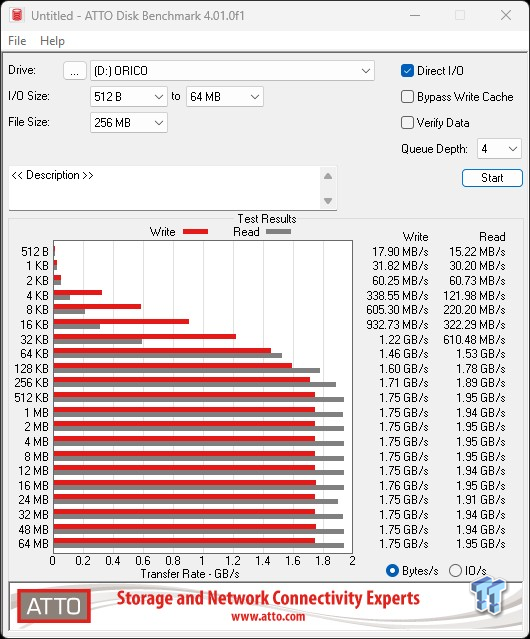Image resolution: width=530 pixels, height=639 pixels.
Task: Click the 1.22 GB/s write value
Action: (x=404, y=339)
